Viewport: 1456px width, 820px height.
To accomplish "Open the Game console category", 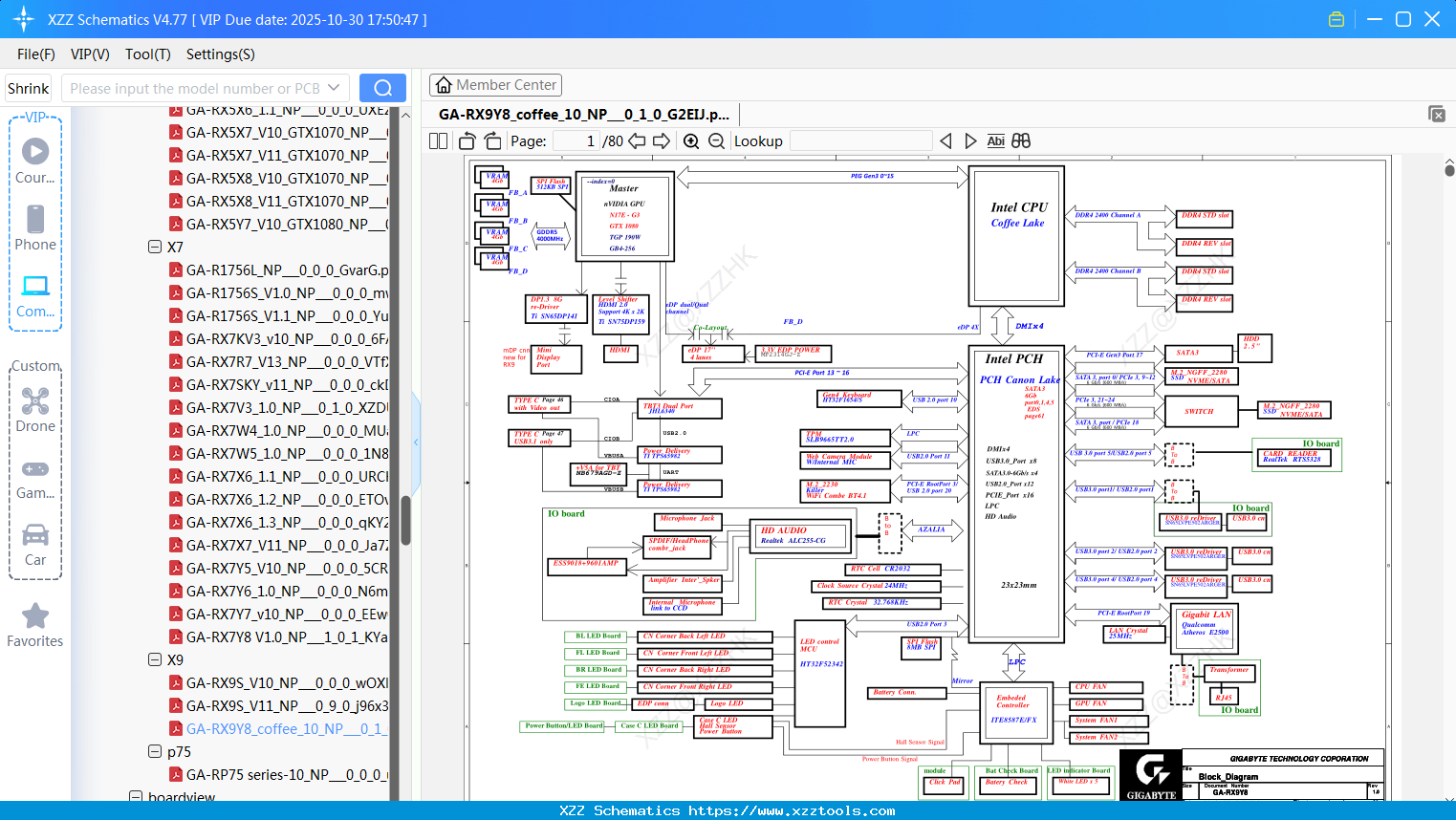I will (x=35, y=479).
